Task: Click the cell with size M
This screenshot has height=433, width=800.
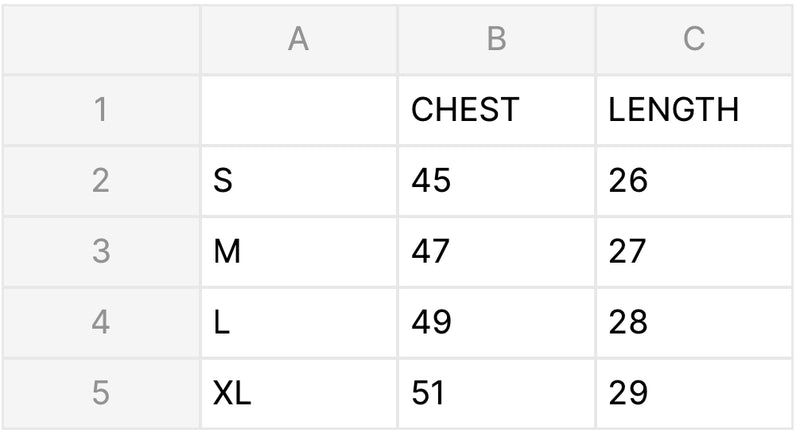Action: (298, 252)
